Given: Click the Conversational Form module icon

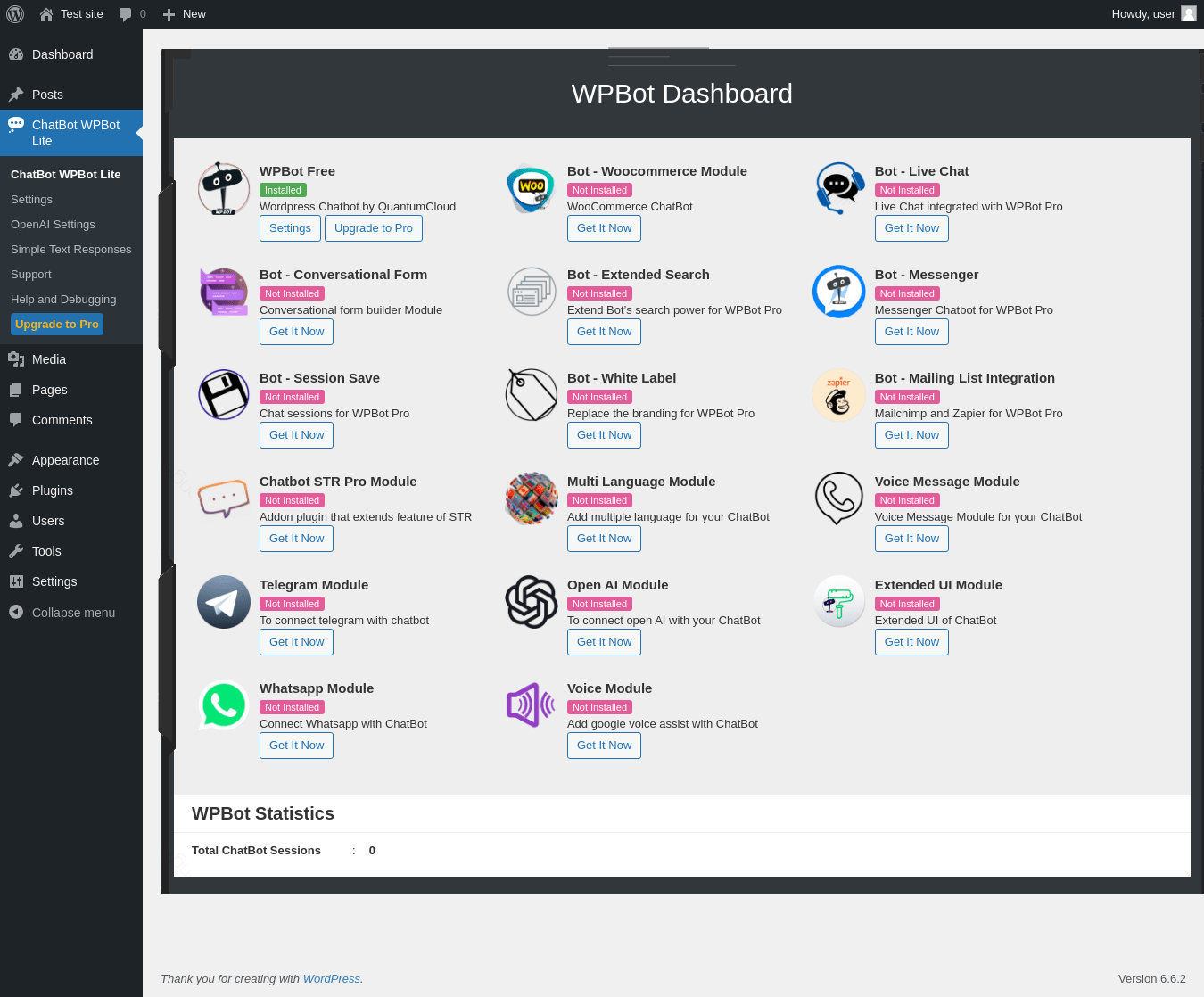Looking at the screenshot, I should (224, 292).
